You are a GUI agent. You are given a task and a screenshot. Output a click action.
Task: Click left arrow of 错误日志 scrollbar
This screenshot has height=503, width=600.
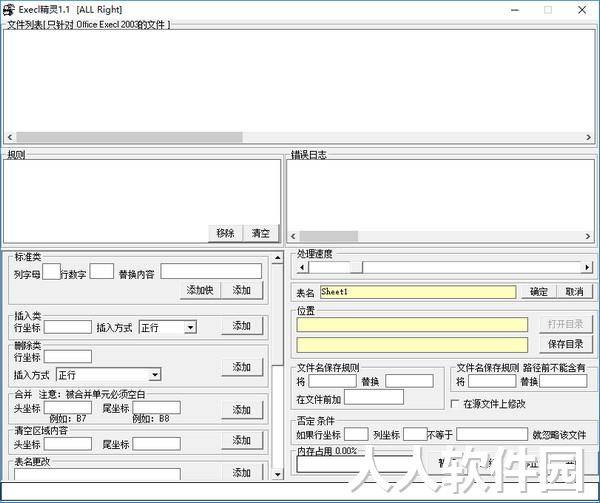tap(293, 236)
